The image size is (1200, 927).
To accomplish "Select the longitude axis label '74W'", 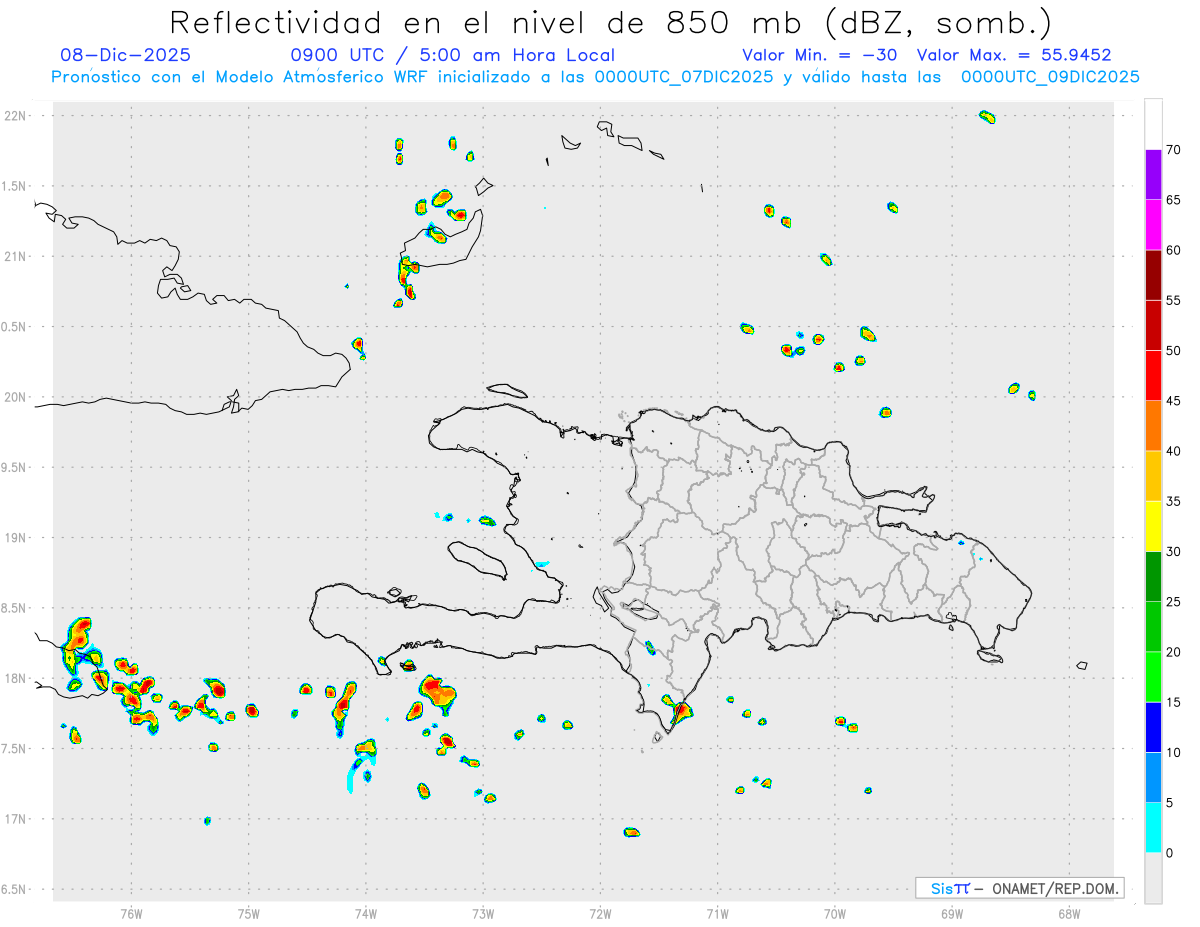I will pos(366,912).
